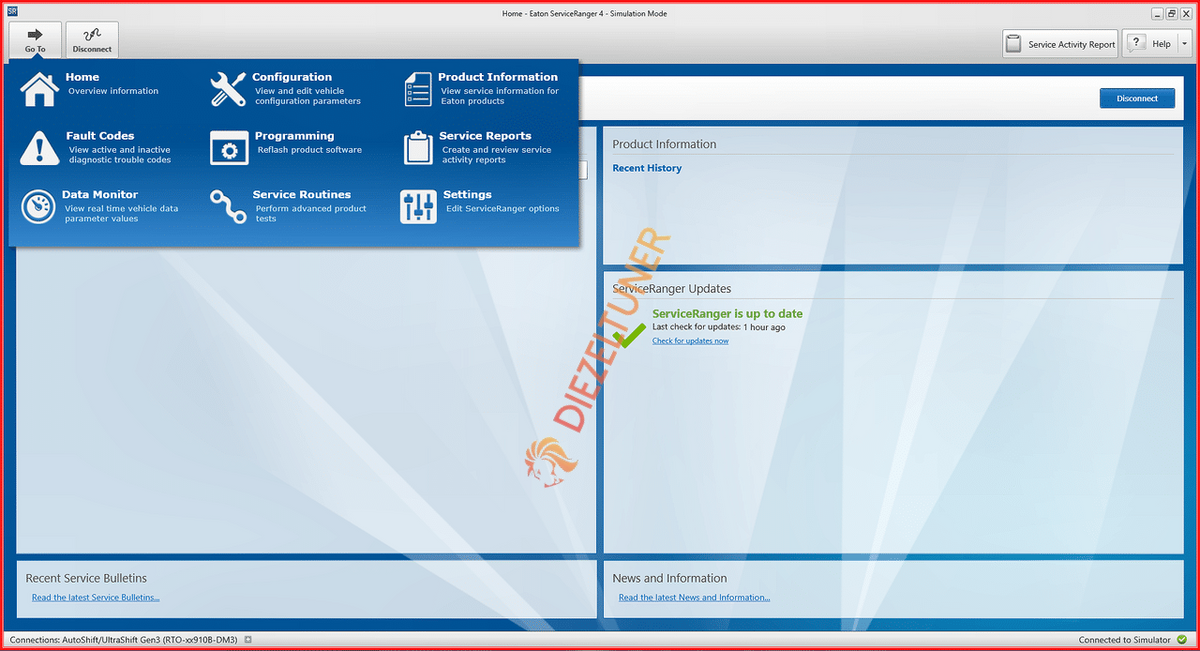Click the ServiceRanger Updates panel heading
This screenshot has width=1200, height=651.
(671, 289)
